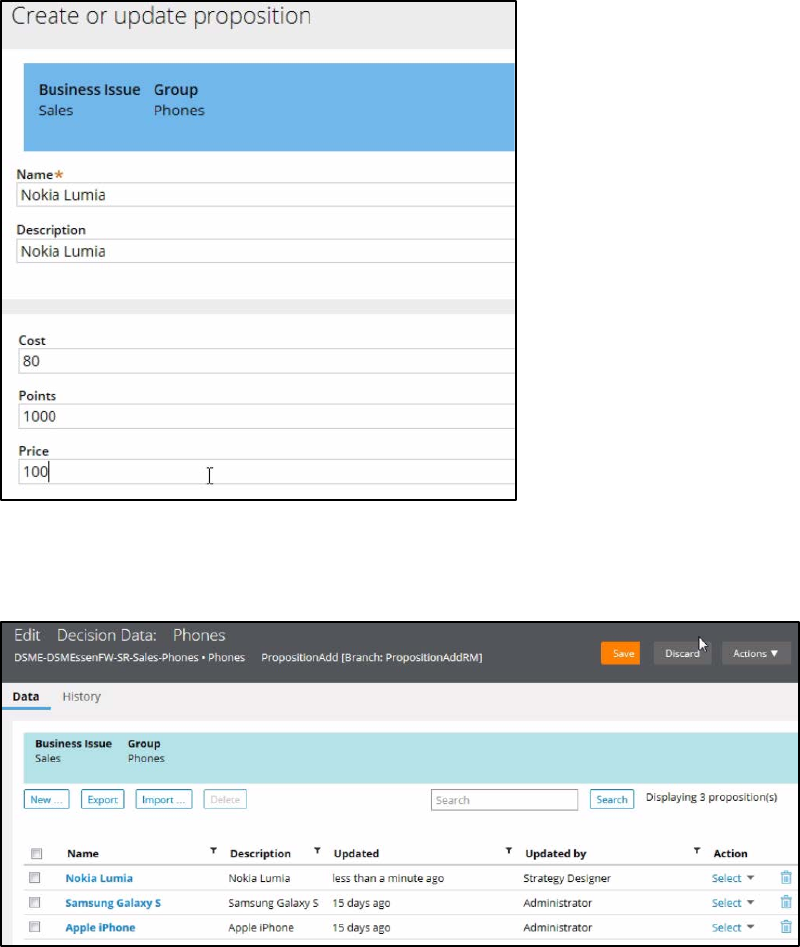Open the Samsung Galaxy S proposition link

pos(113,903)
